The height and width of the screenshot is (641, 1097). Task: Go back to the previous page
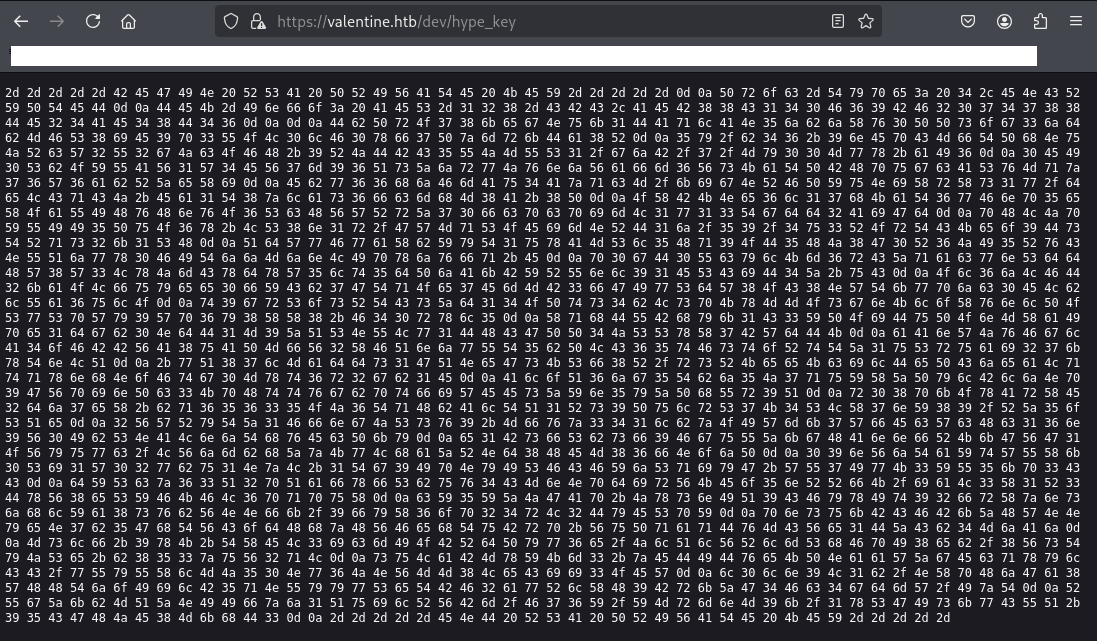21,21
